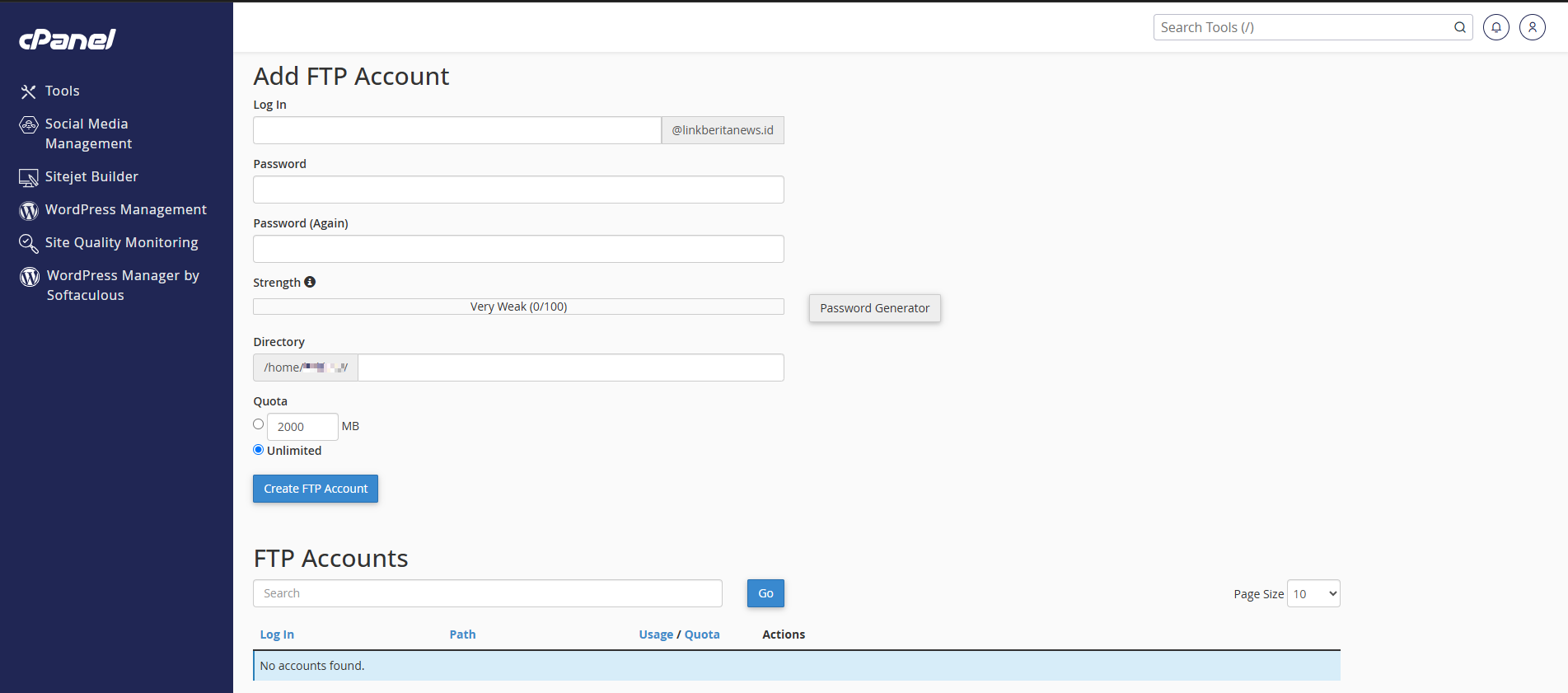Focus the Password input field

pos(518,190)
